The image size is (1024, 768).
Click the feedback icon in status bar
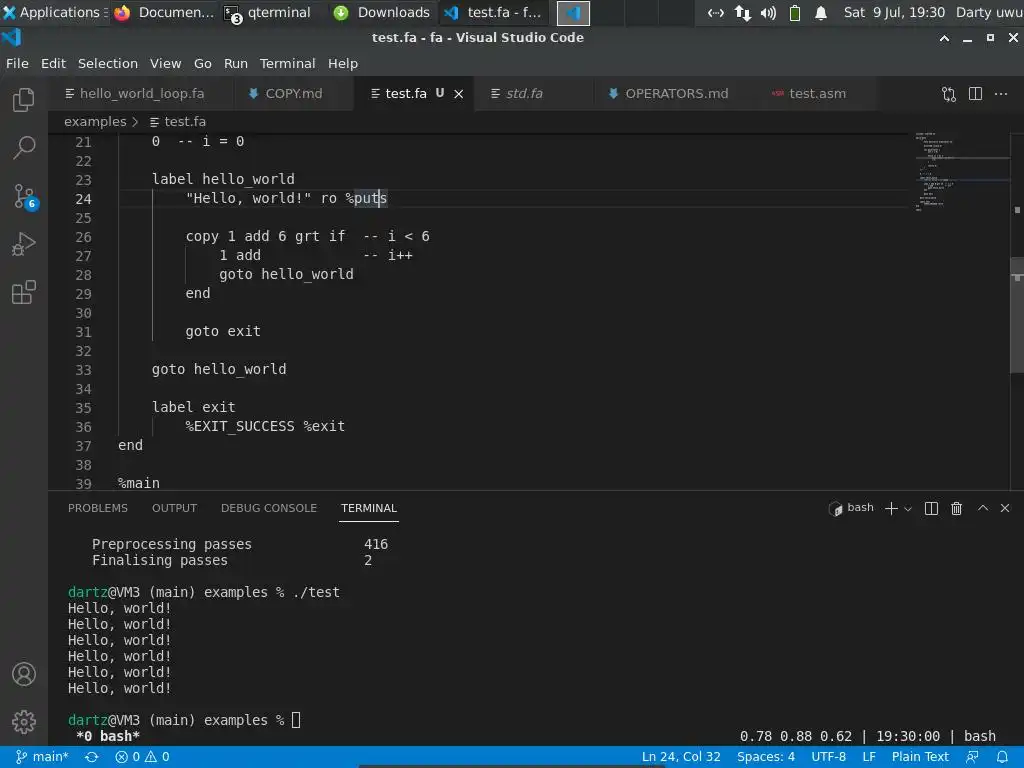pos(972,757)
